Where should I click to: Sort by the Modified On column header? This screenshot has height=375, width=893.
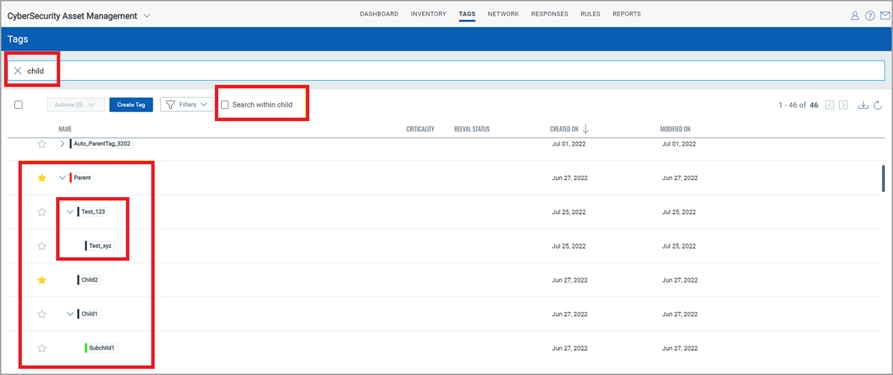tap(675, 129)
